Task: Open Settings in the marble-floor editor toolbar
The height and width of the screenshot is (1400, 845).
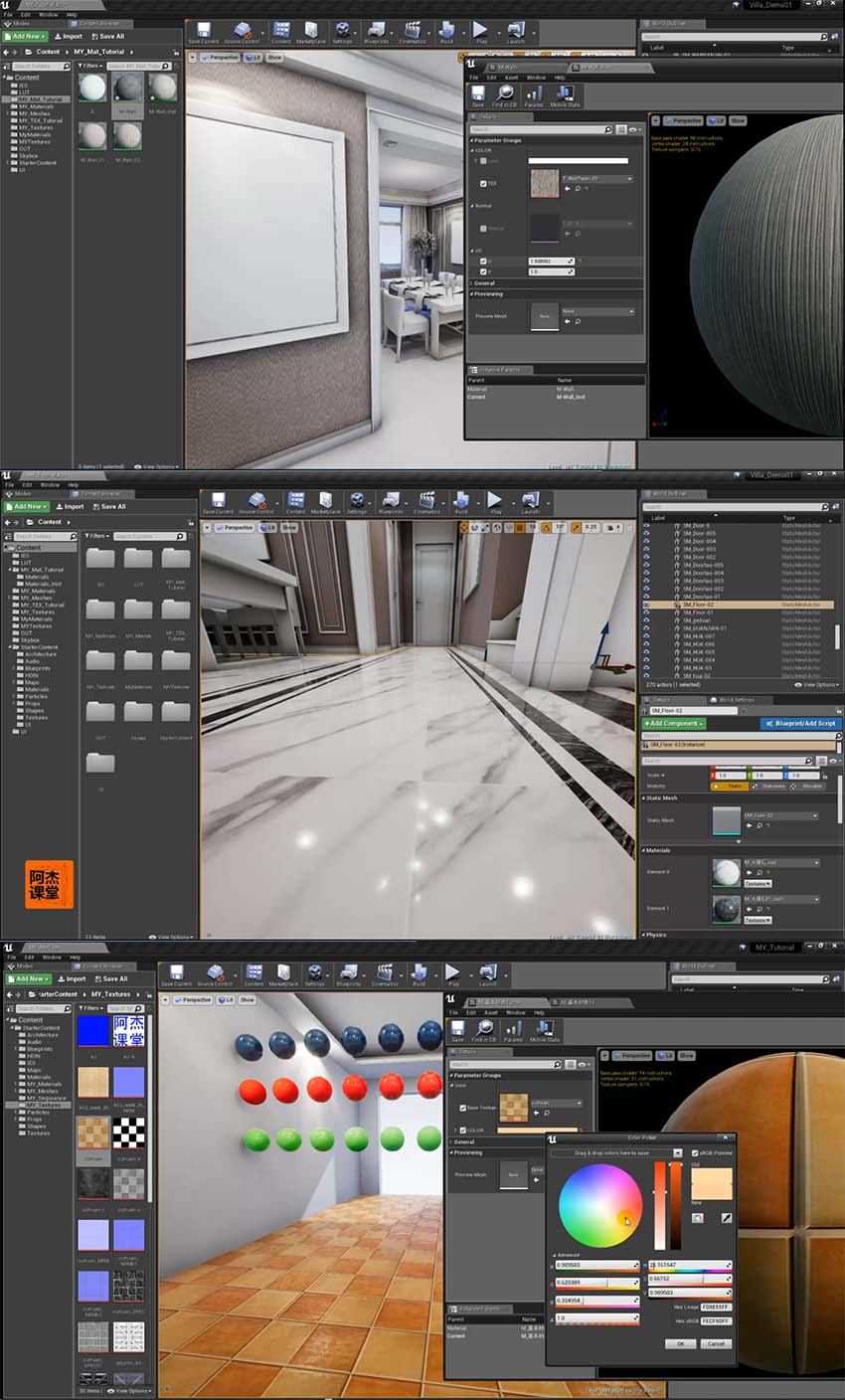Action: 359,503
